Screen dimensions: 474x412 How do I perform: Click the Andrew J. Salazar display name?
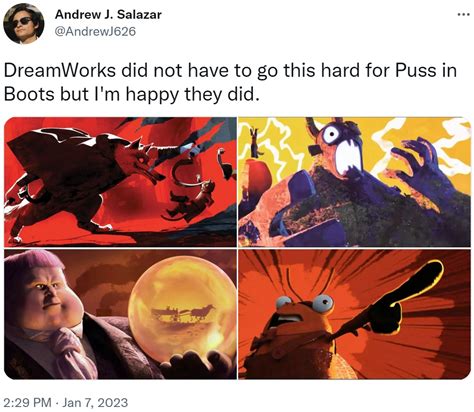[x=108, y=14]
